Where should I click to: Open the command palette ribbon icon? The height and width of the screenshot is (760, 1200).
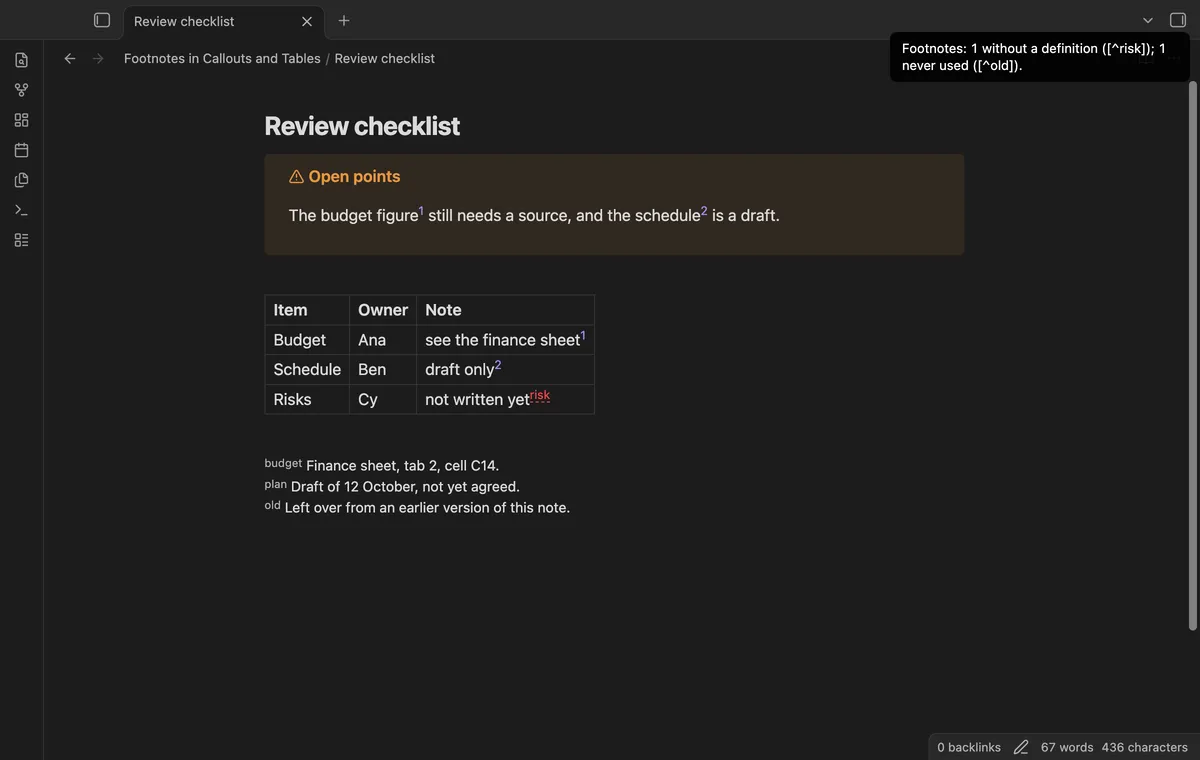click(x=21, y=210)
